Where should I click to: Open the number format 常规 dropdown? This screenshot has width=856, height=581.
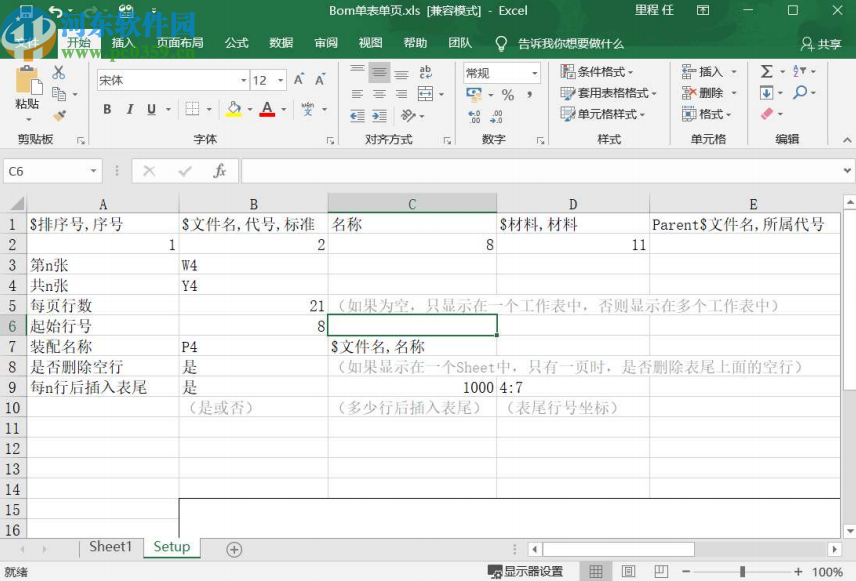534,73
